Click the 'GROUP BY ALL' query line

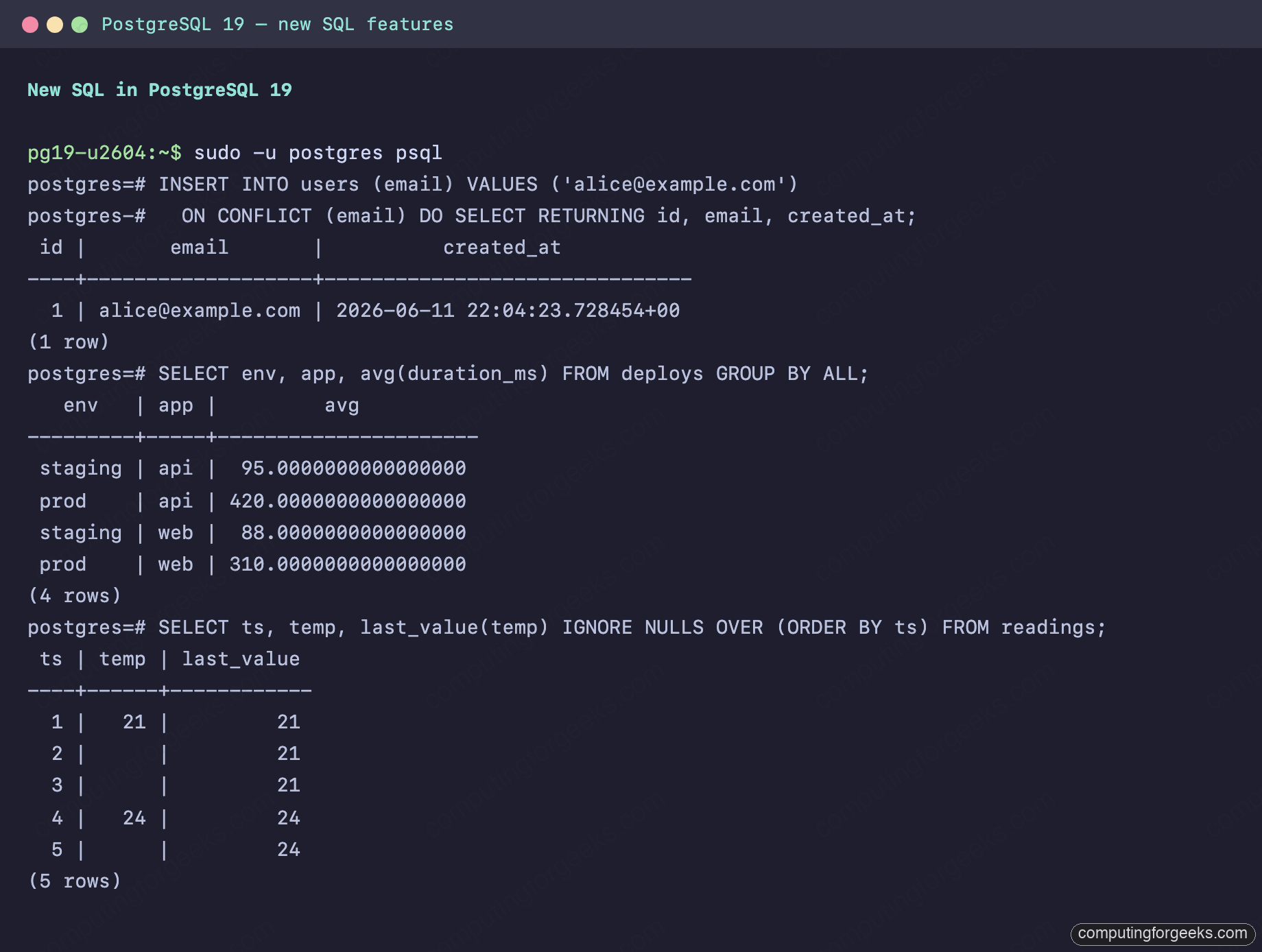pyautogui.click(x=448, y=374)
